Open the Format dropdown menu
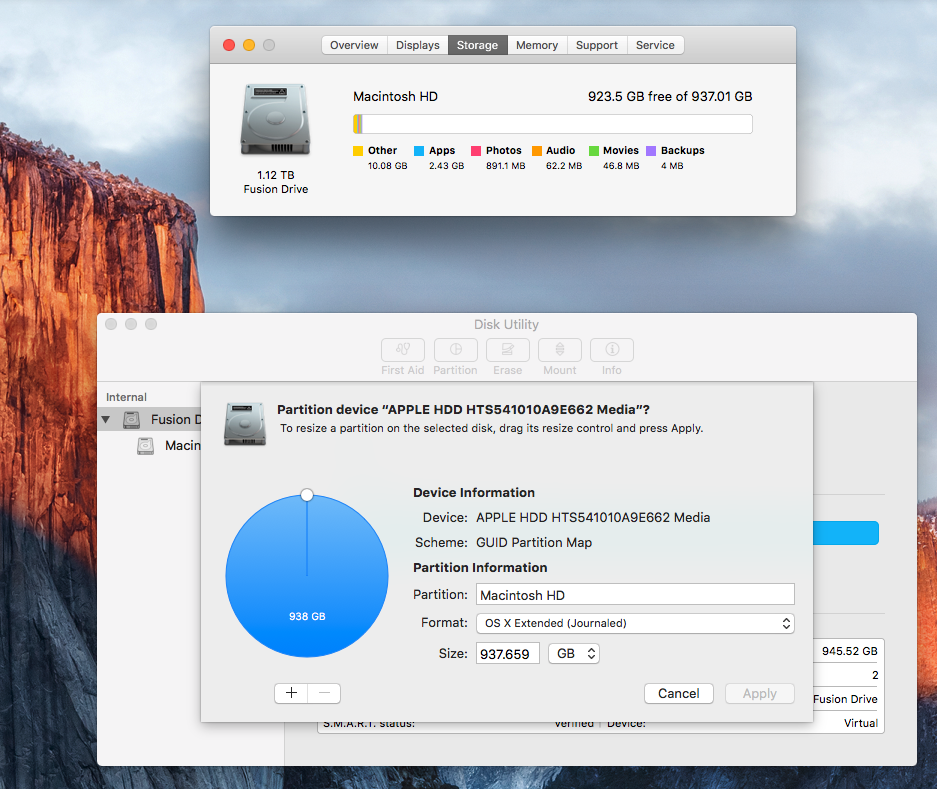 click(x=635, y=623)
